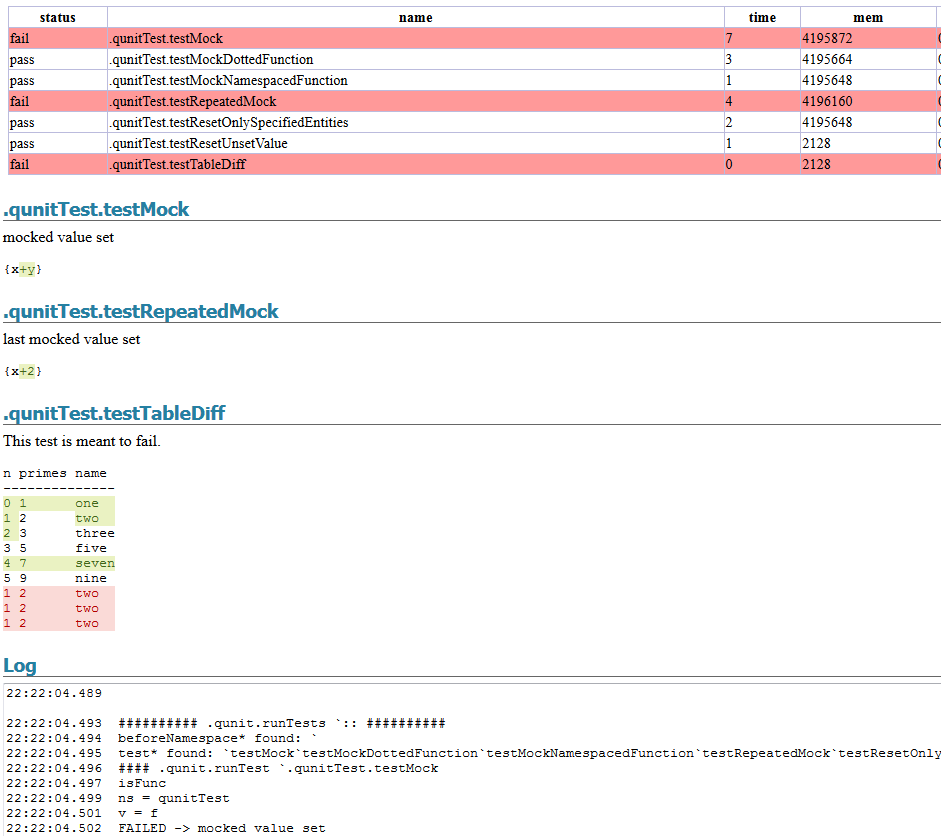
Task: Click the 'status' column header
Action: (x=58, y=17)
